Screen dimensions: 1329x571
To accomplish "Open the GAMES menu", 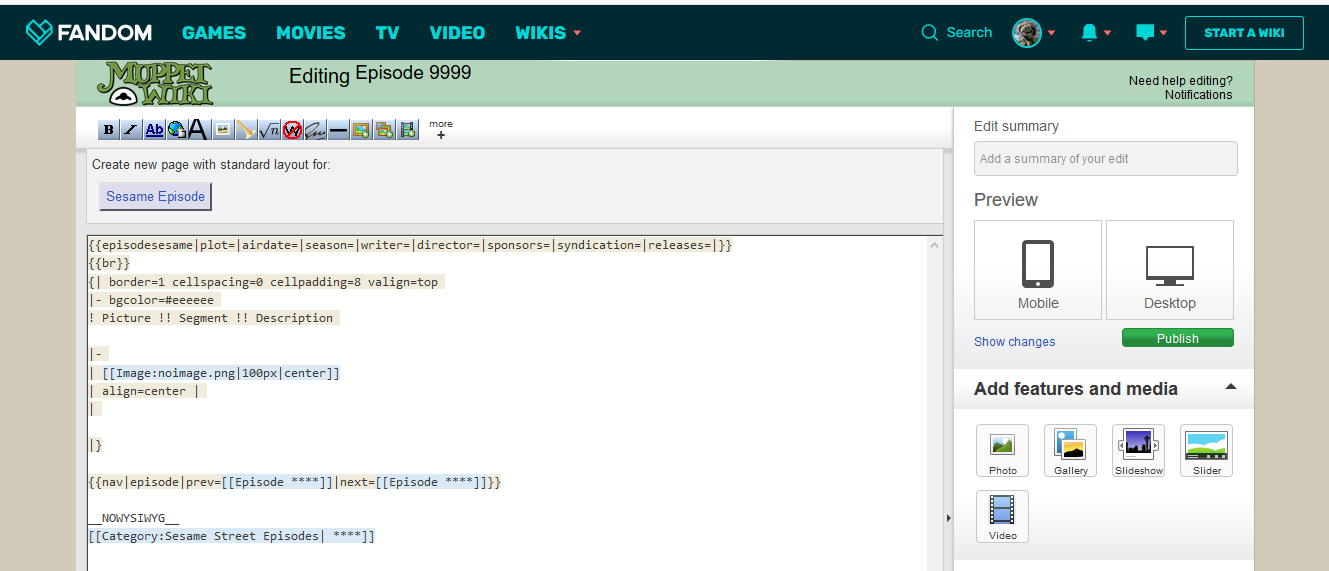I will click(214, 33).
